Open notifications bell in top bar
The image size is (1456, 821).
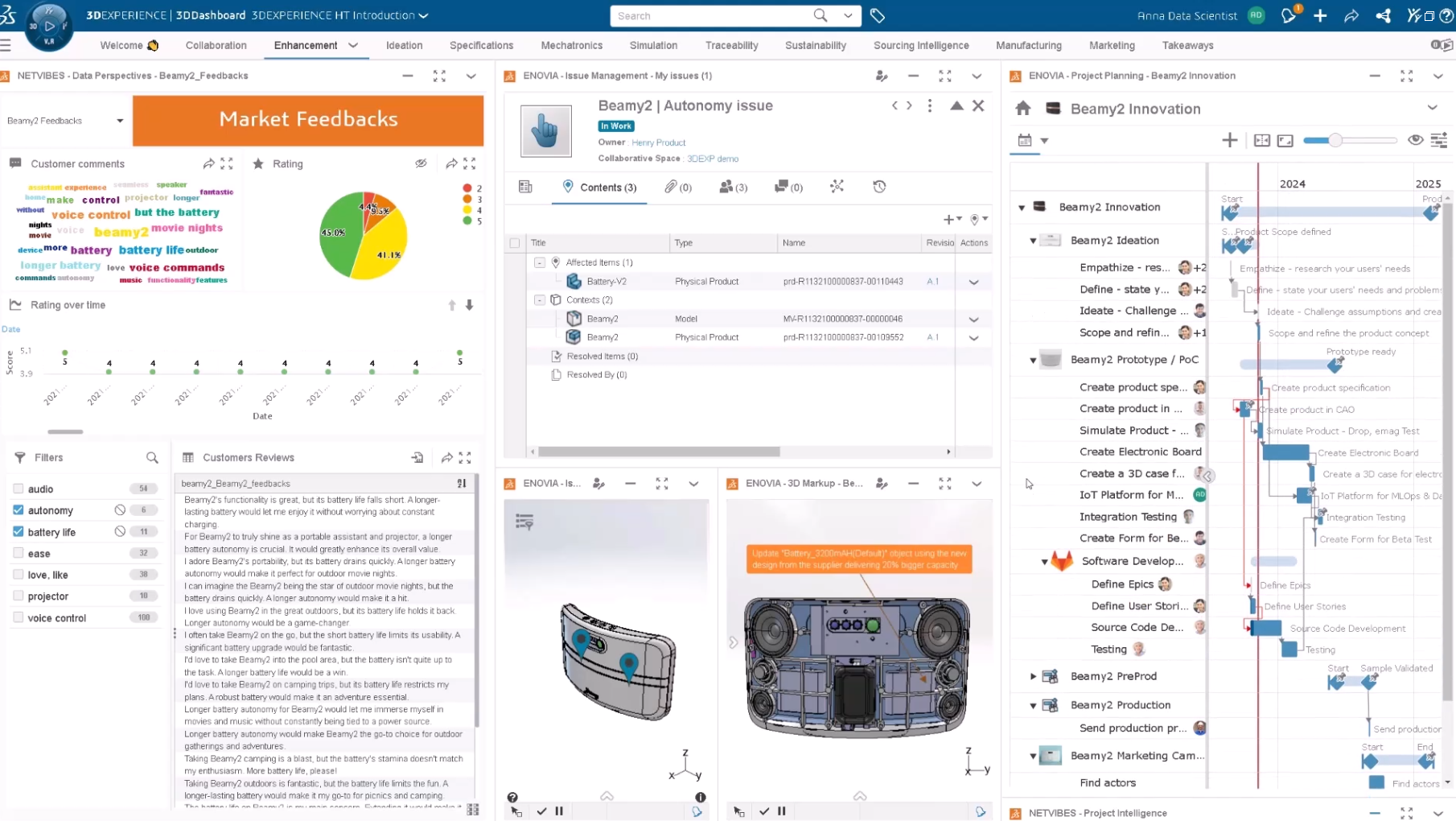click(x=1288, y=15)
